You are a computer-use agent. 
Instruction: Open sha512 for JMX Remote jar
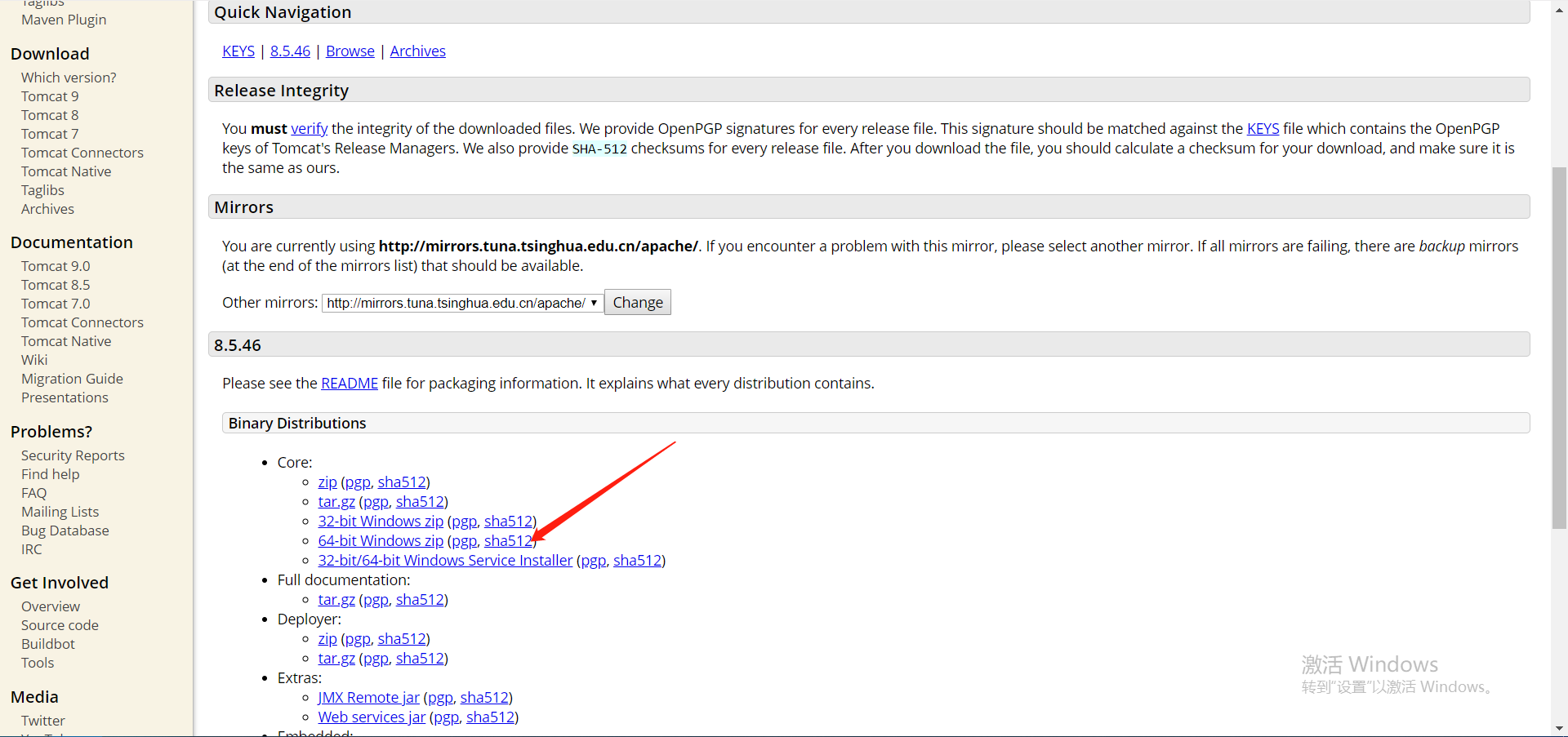tap(484, 698)
